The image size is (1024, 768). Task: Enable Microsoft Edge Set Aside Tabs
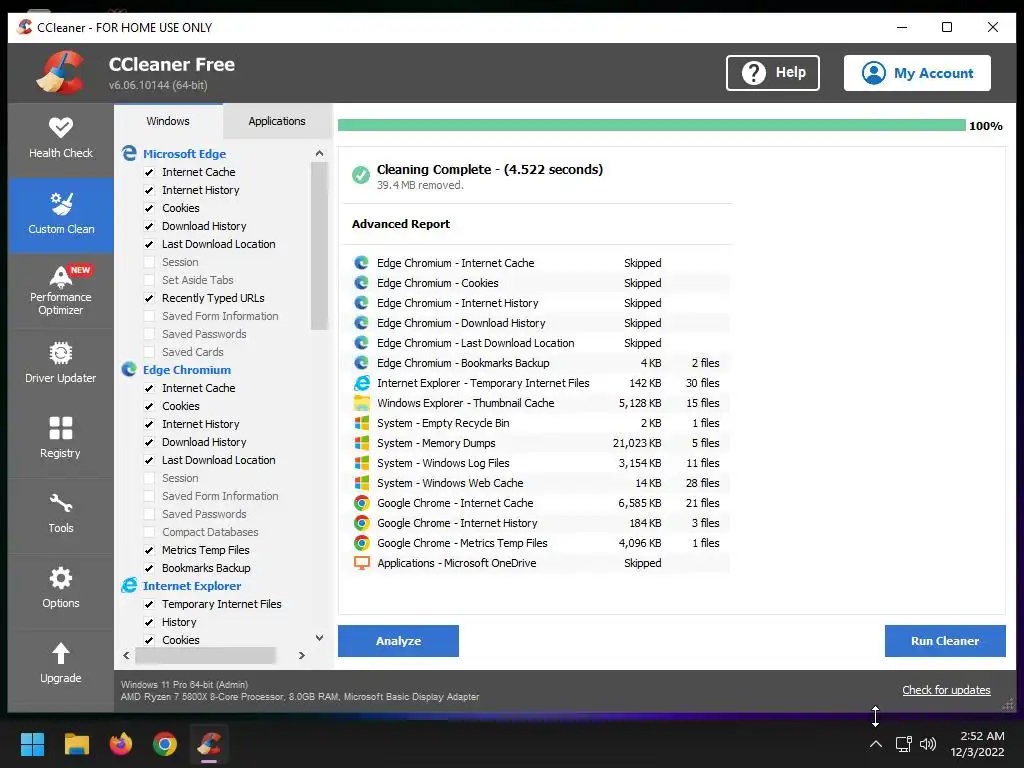tap(149, 280)
